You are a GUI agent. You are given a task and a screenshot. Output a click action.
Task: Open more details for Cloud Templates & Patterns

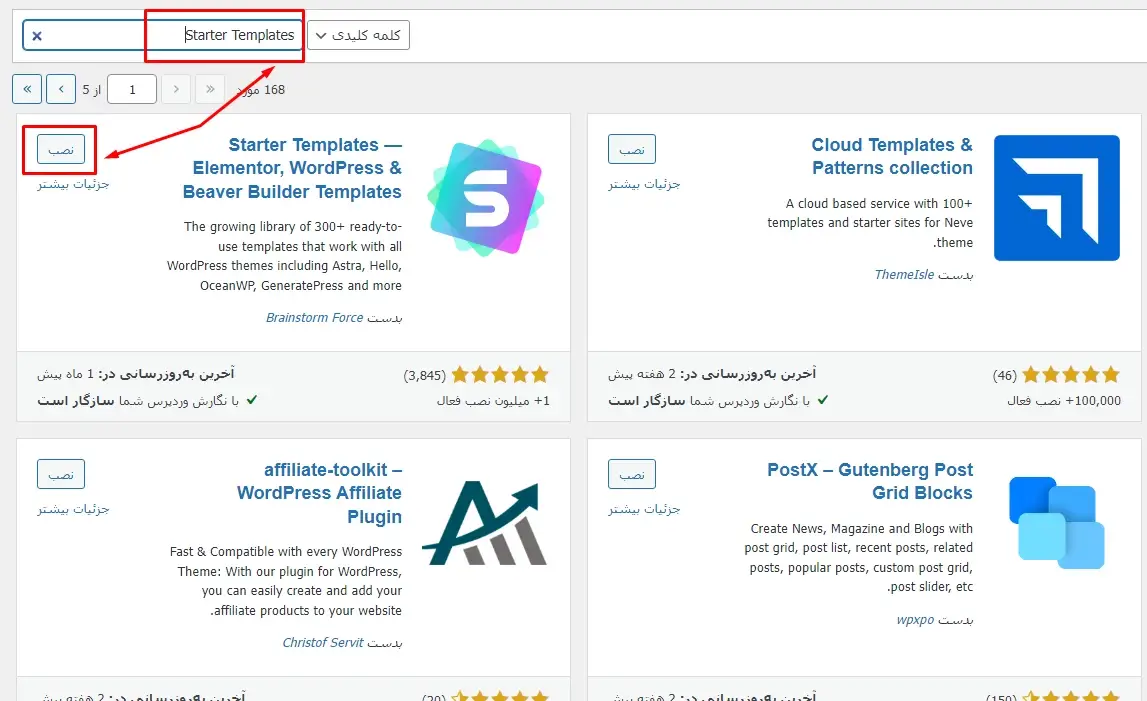point(644,184)
